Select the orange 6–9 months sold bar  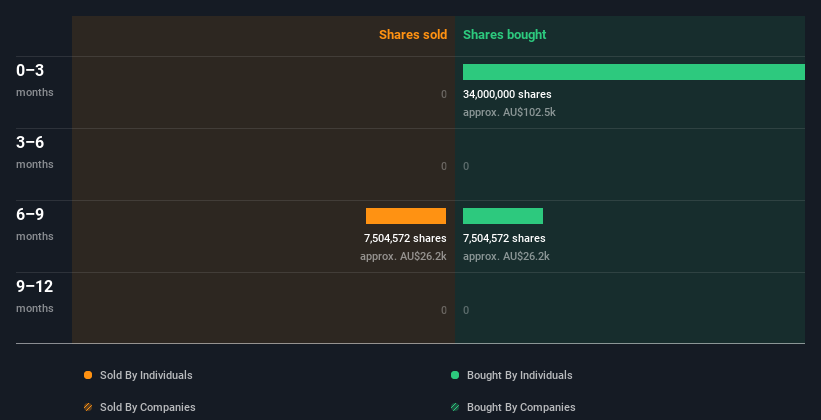click(x=406, y=216)
